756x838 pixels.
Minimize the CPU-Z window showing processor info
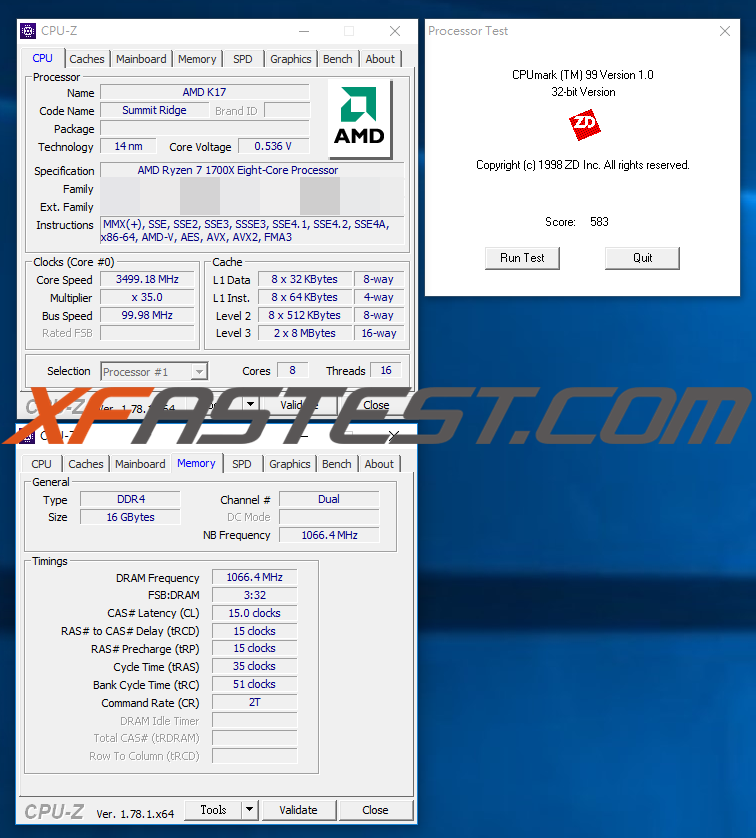[x=303, y=31]
